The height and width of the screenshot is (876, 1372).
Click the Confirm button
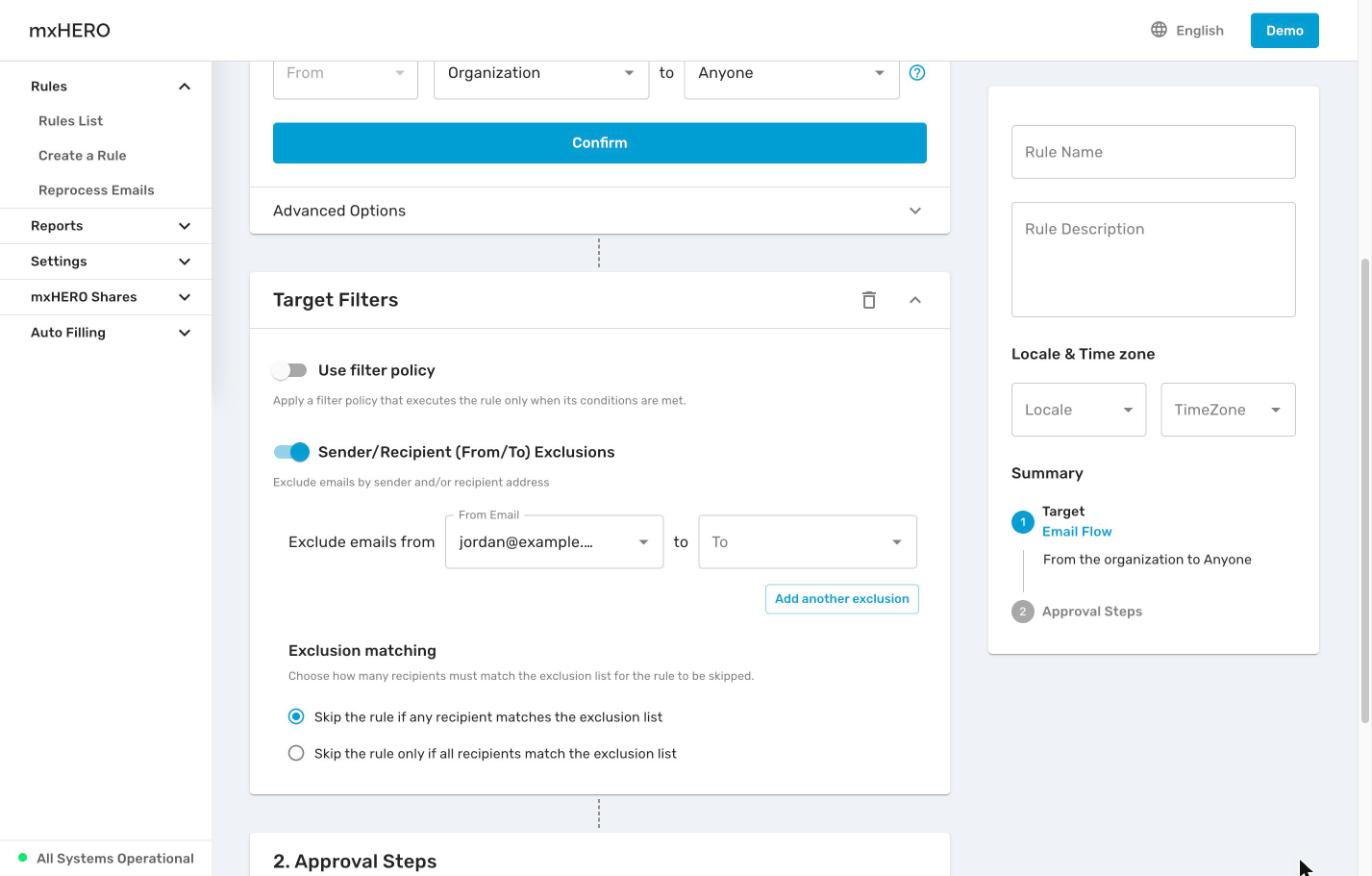(600, 143)
